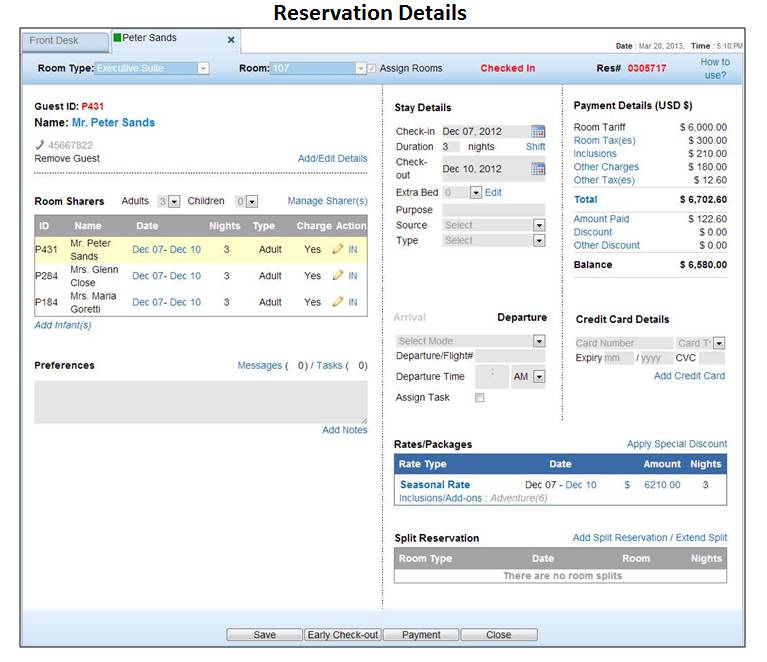
Task: Click the Early Check-out button
Action: point(342,635)
